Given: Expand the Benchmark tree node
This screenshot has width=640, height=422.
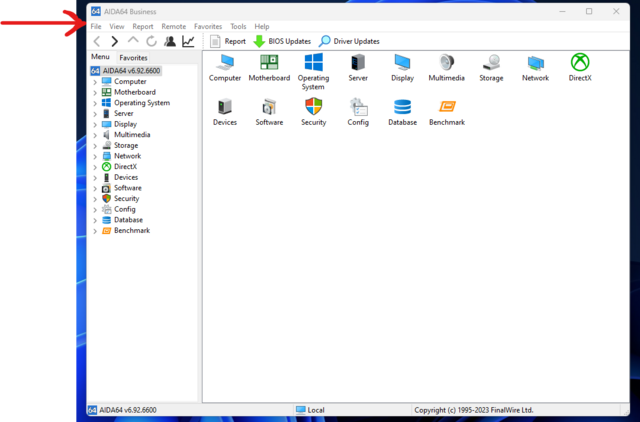Looking at the screenshot, I should tap(95, 231).
